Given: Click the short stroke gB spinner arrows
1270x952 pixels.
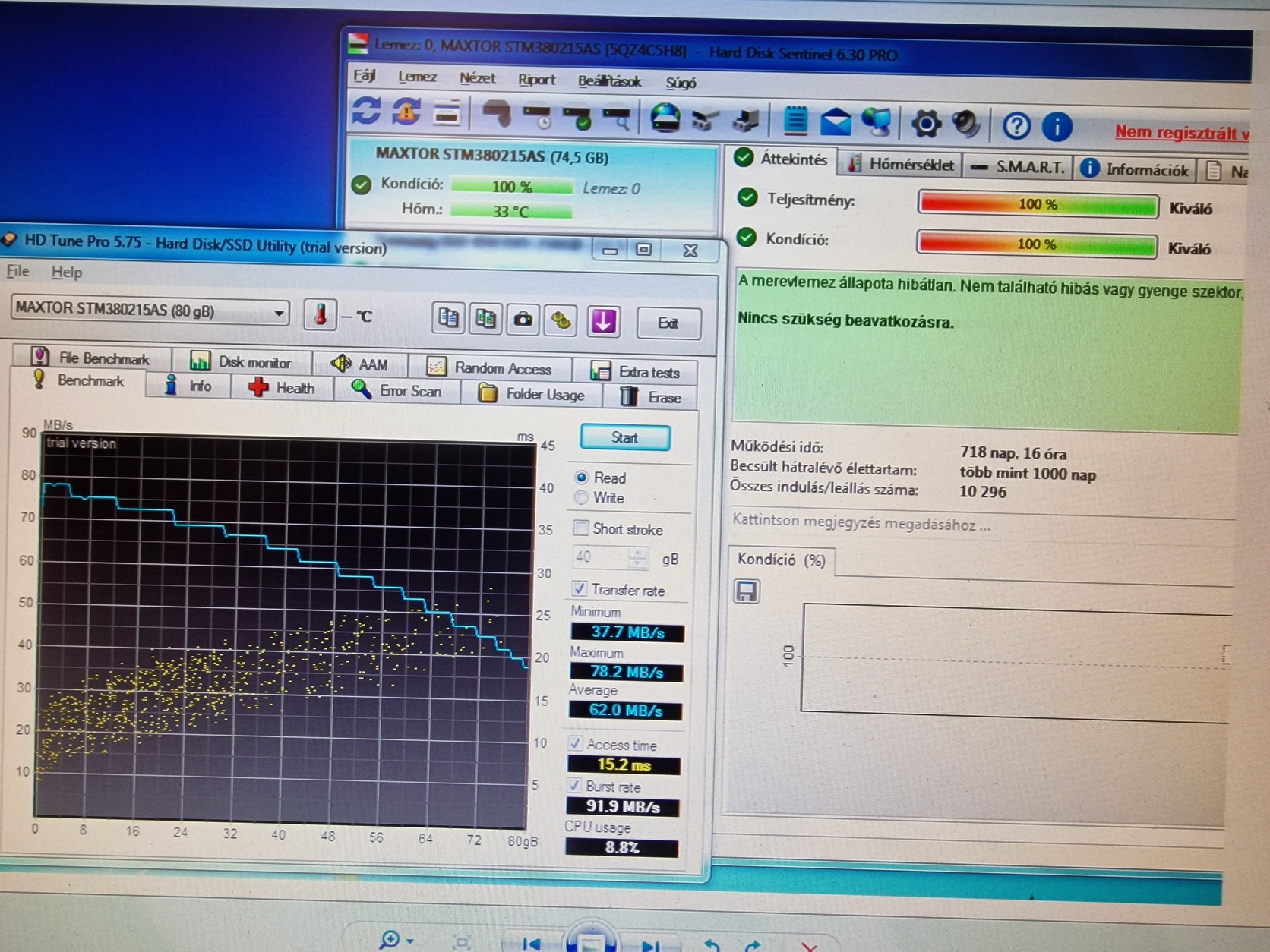Looking at the screenshot, I should 639,558.
